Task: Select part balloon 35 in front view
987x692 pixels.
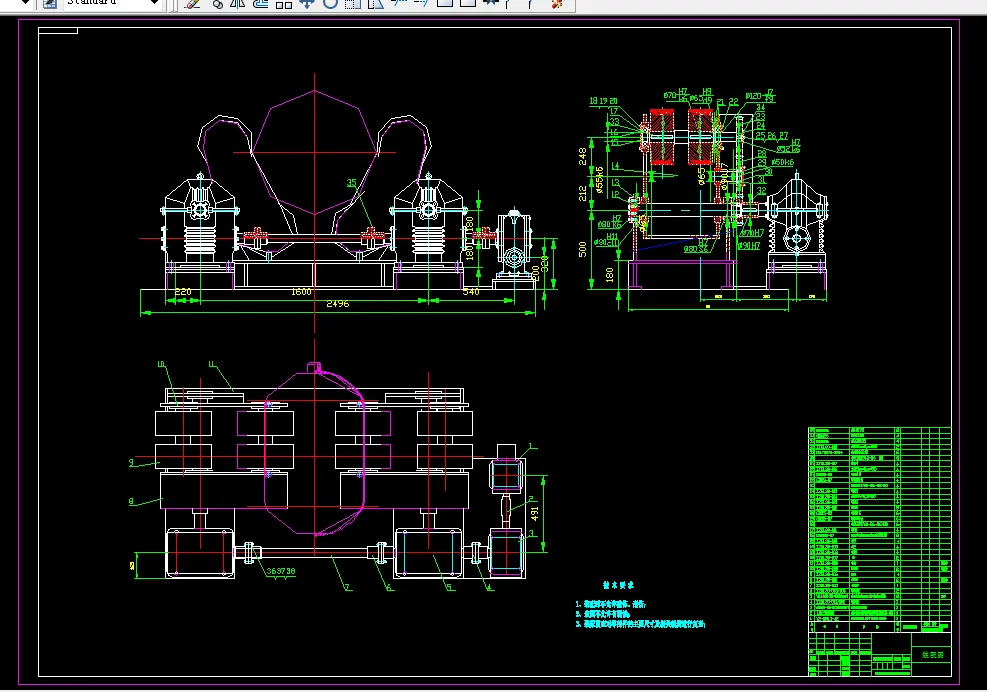Action: click(x=351, y=183)
